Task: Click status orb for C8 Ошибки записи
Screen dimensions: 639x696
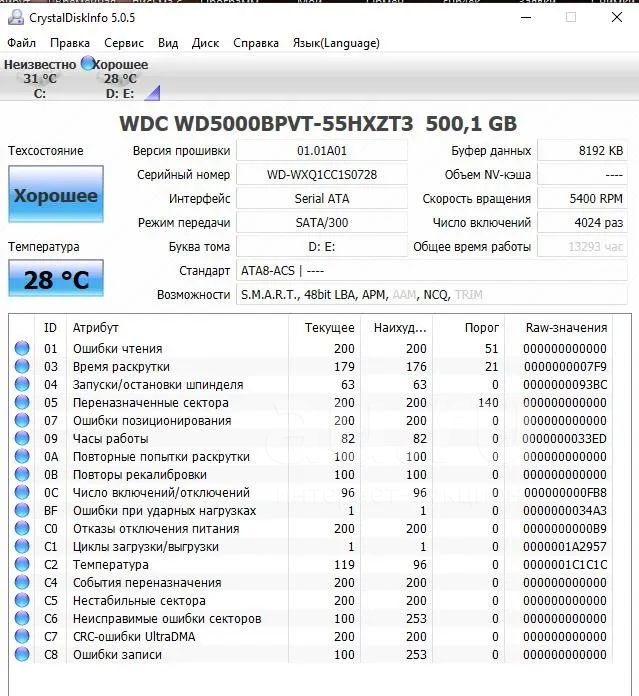Action: point(22,654)
